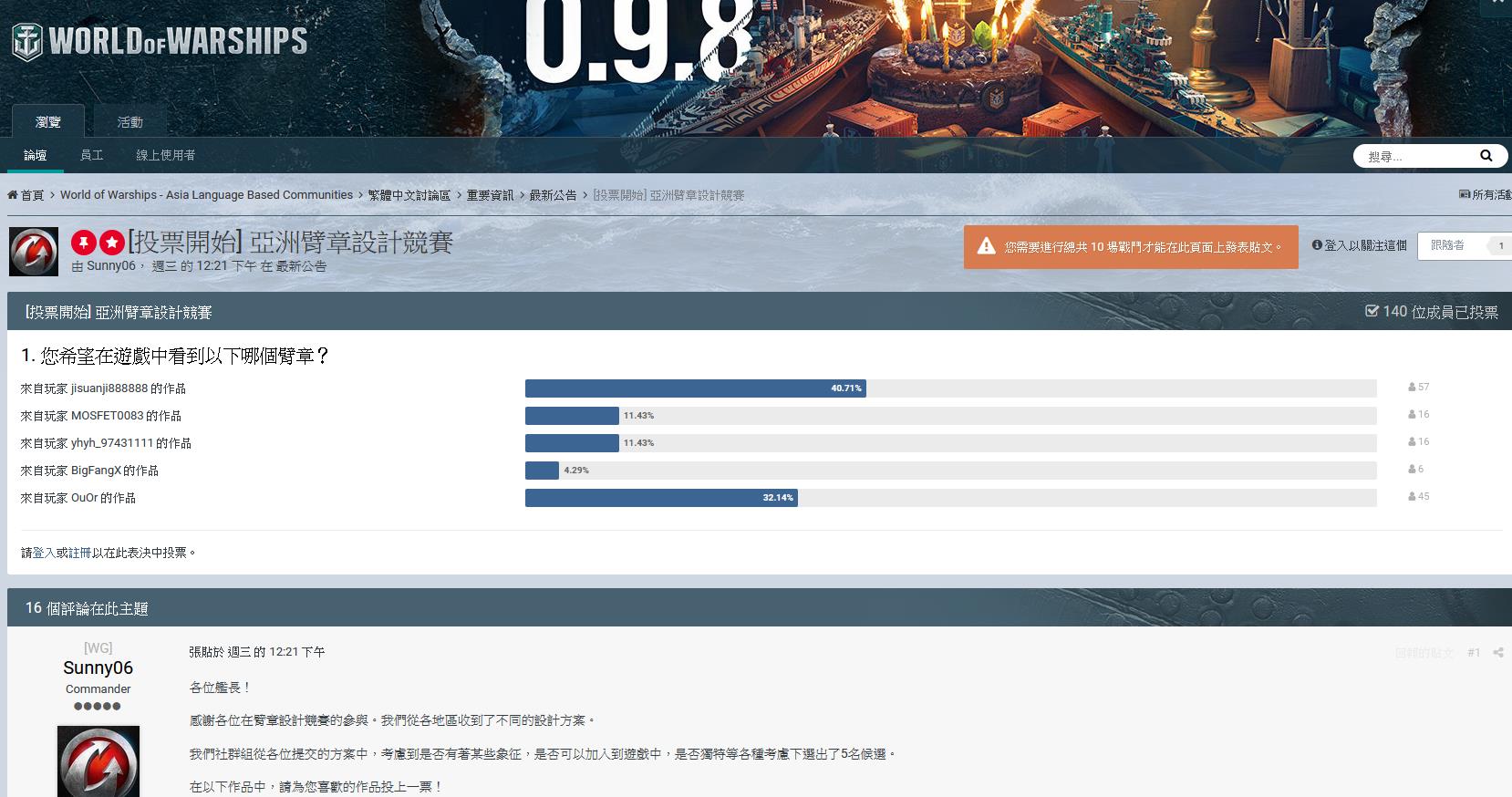The image size is (1512, 797).
Task: Open the 瀏覽 tab
Action: 47,122
